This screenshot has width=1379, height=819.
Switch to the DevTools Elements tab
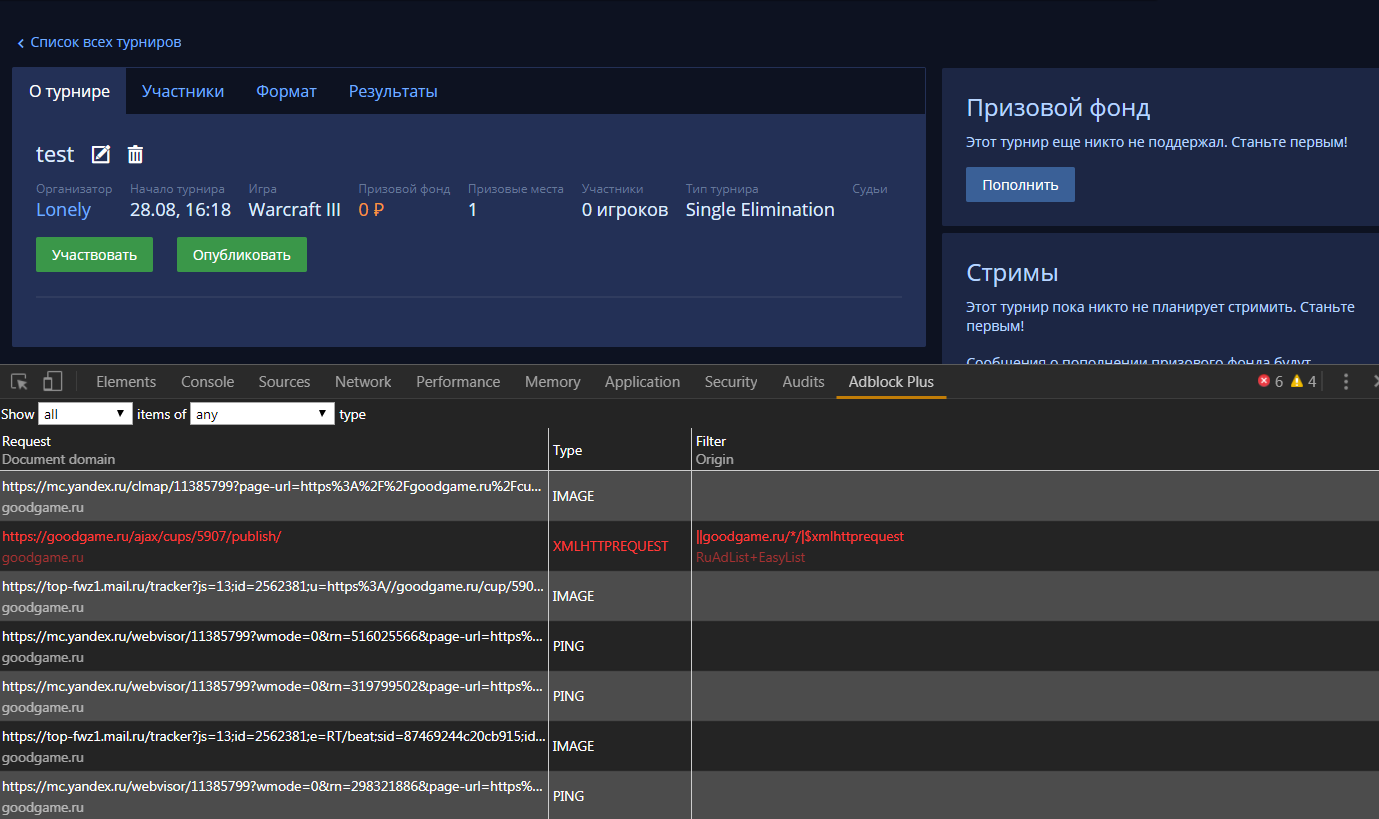click(126, 381)
